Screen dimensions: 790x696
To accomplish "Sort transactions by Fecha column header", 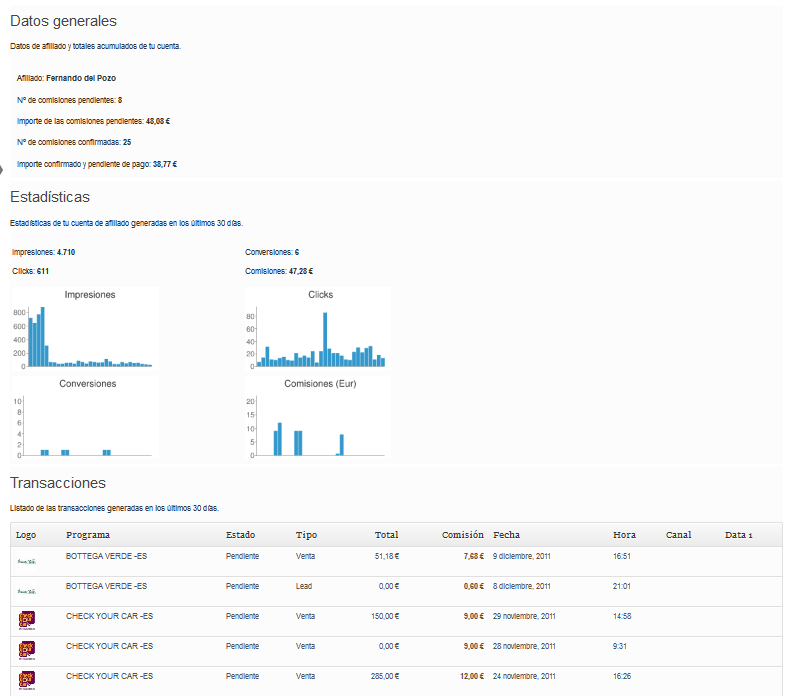I will tap(506, 535).
